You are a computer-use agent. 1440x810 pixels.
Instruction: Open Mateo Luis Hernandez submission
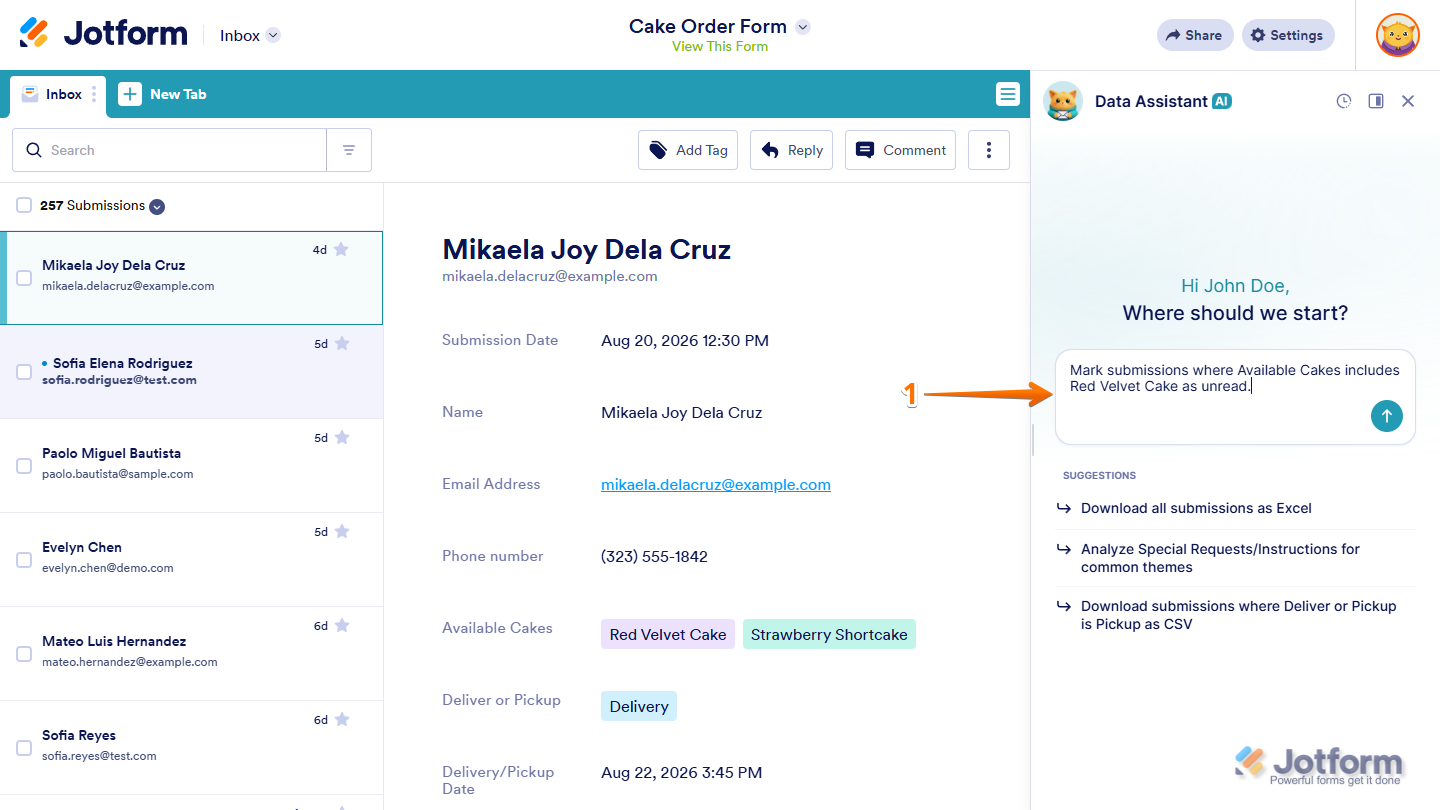[191, 654]
